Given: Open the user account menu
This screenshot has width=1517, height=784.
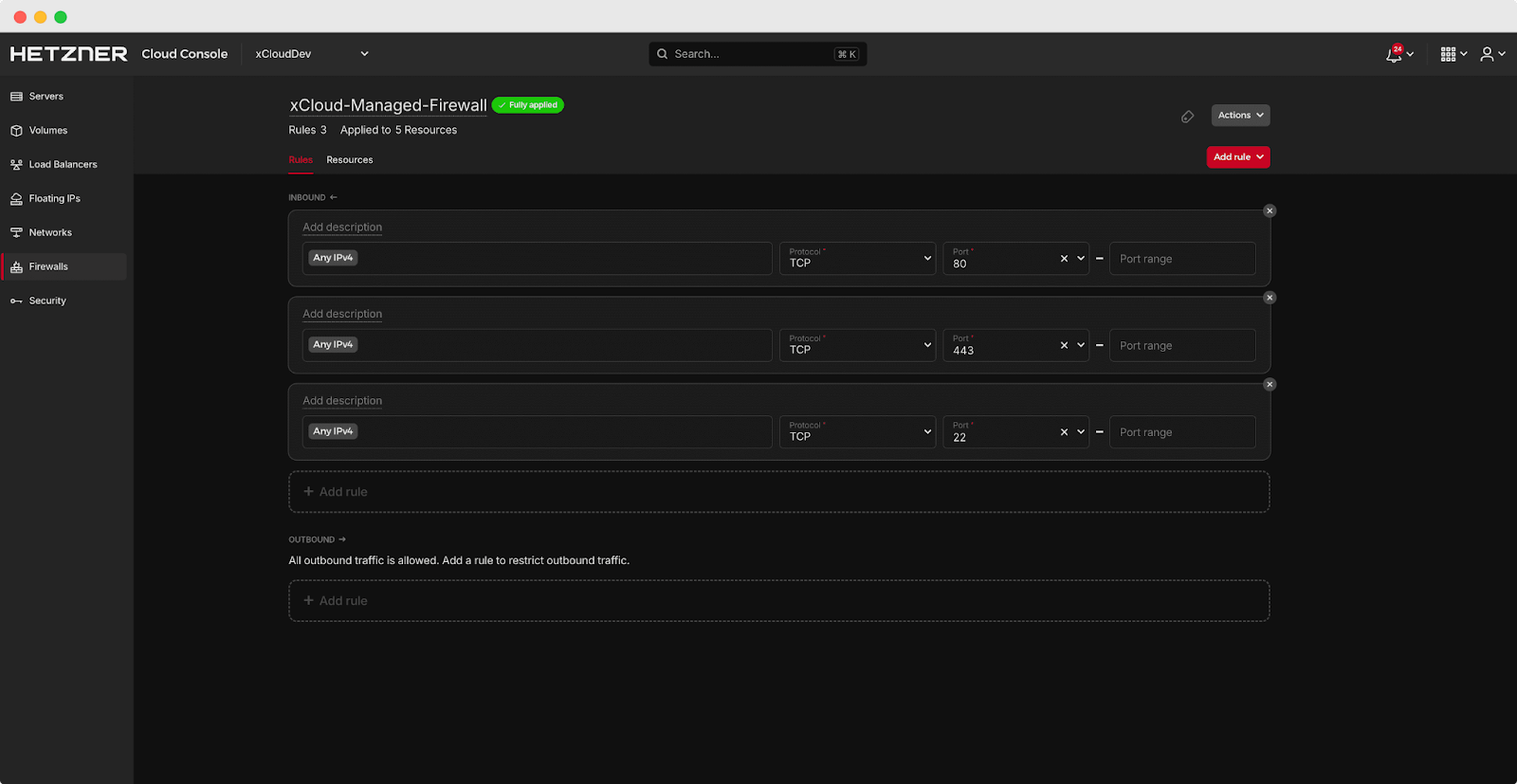Looking at the screenshot, I should (1492, 54).
